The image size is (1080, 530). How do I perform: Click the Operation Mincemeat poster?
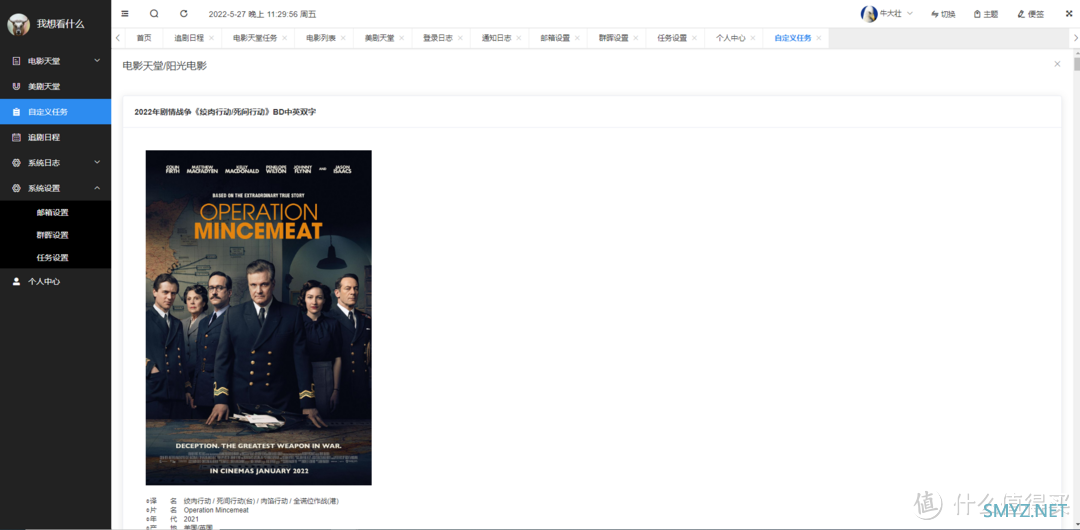click(x=258, y=318)
